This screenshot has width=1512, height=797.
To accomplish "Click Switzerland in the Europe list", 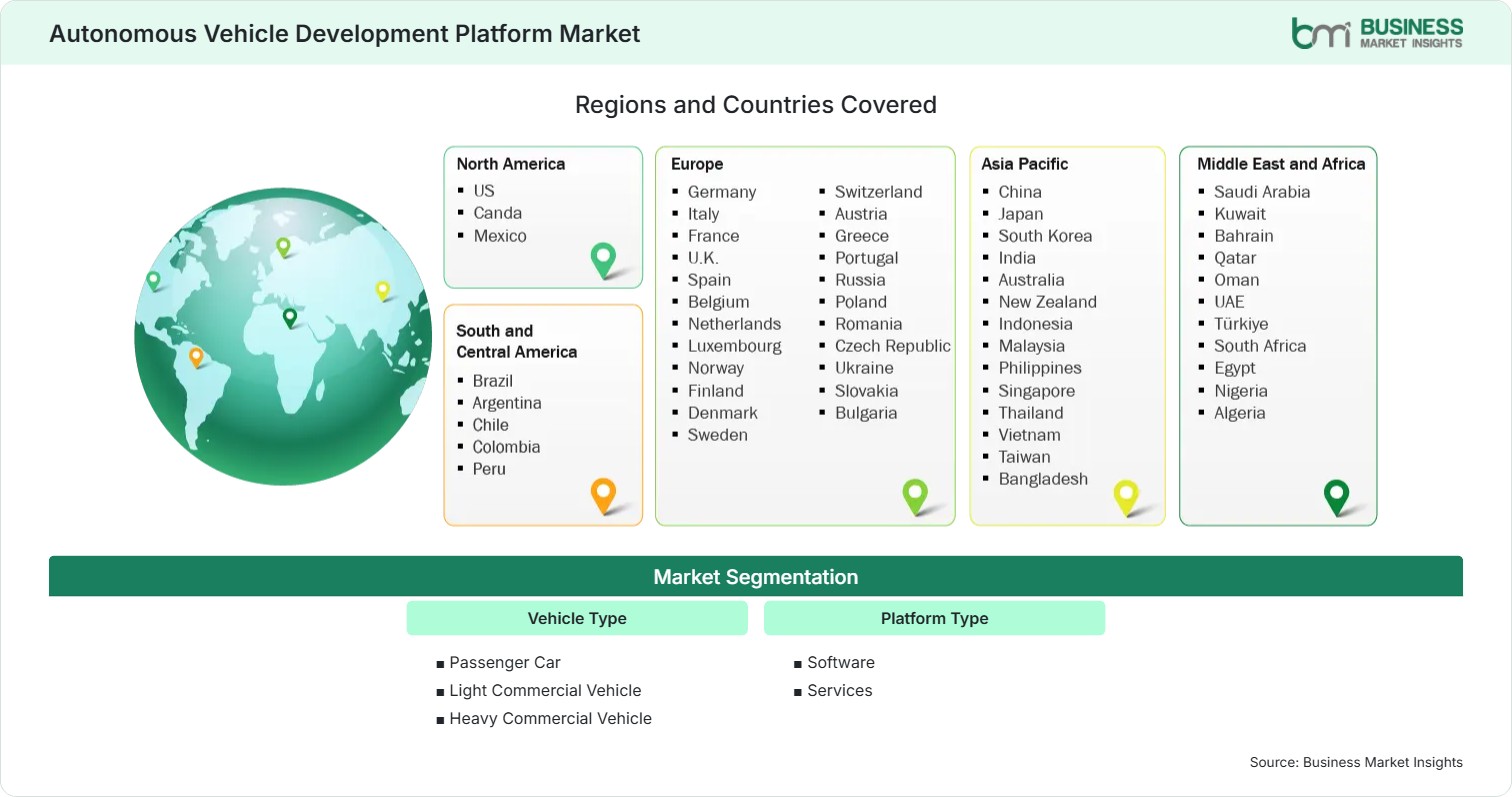I will coord(879,192).
